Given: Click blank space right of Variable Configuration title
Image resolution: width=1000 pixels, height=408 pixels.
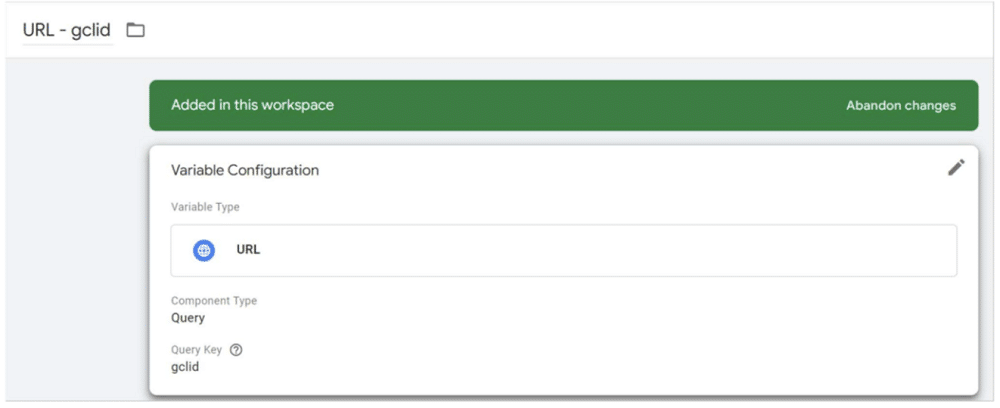Looking at the screenshot, I should point(600,170).
